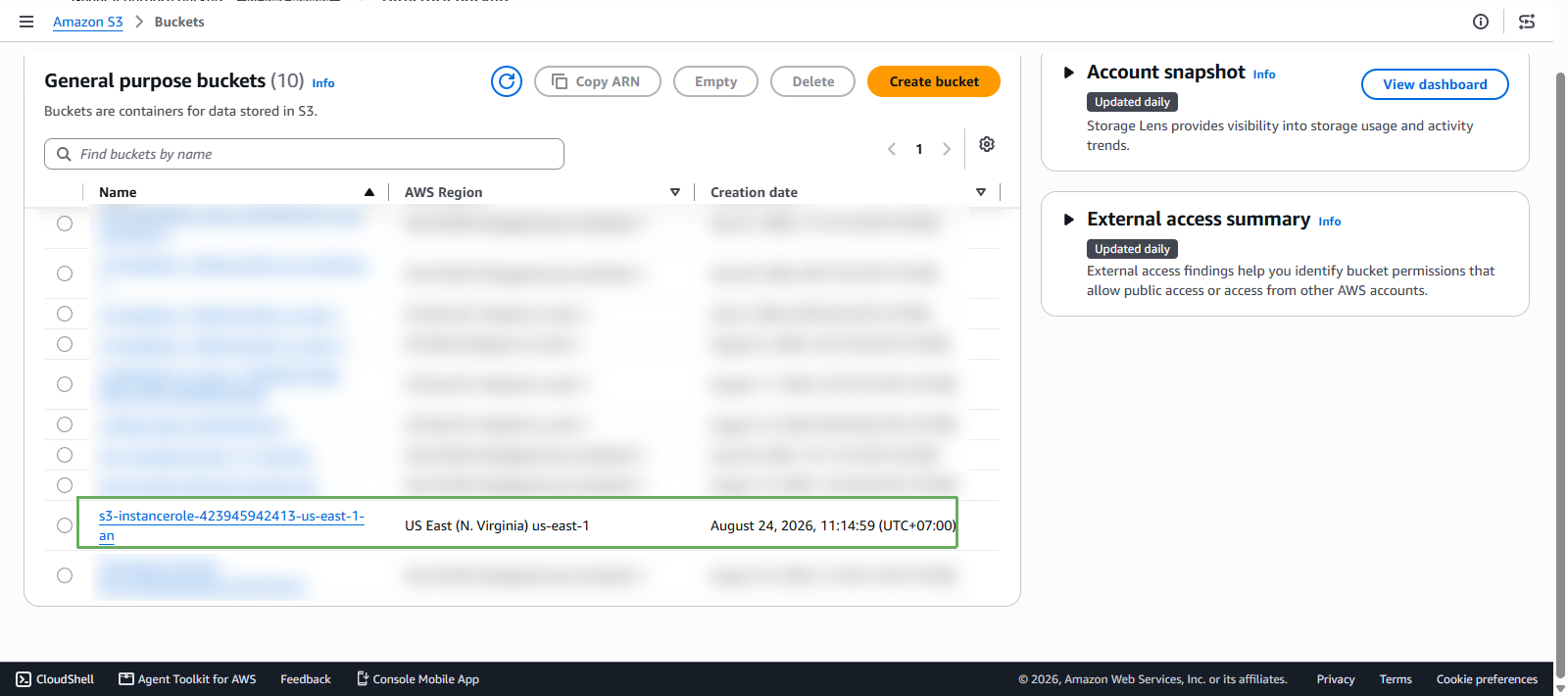
Task: Go to previous page of buckets
Action: 892,149
